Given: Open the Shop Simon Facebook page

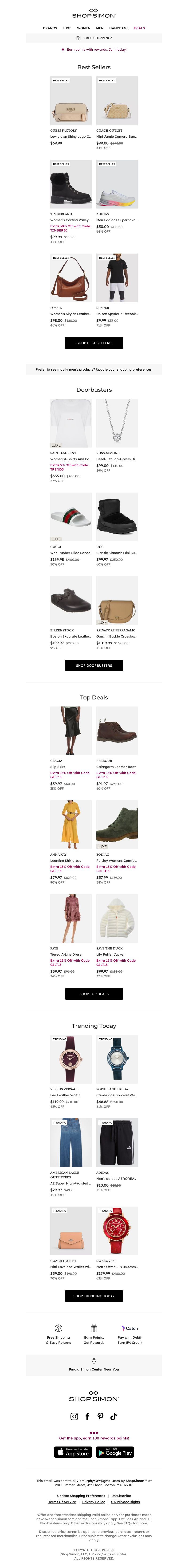Looking at the screenshot, I should point(87,1416).
